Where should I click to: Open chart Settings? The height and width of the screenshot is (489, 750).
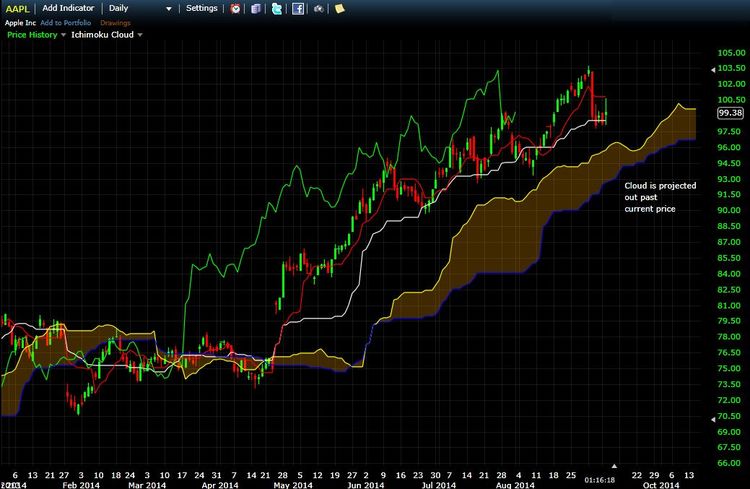[201, 8]
